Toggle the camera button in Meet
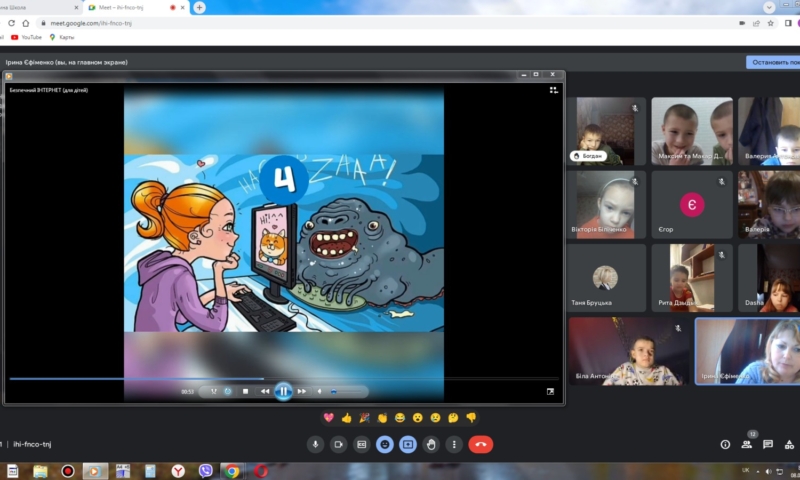Viewport: 800px width, 480px height. (x=338, y=444)
